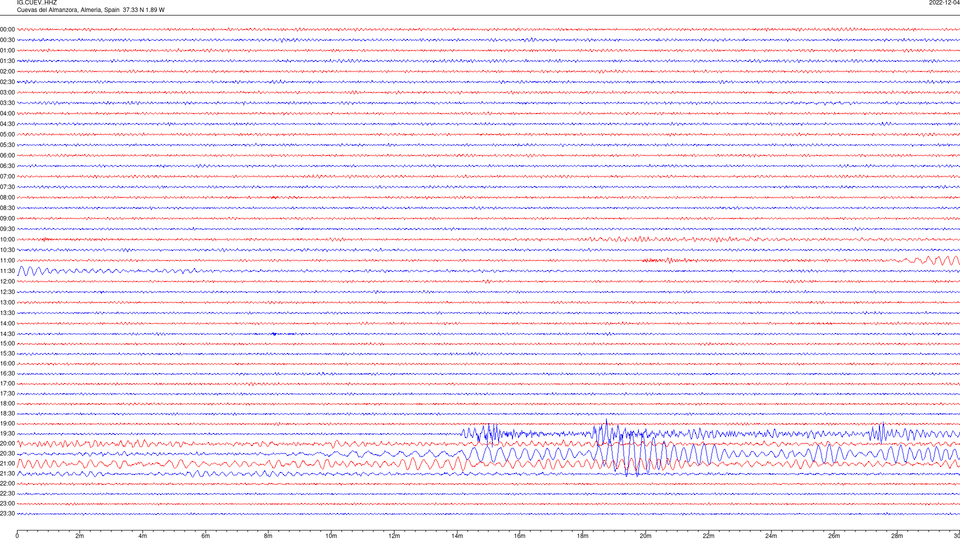Click the '17:00' trace time label
Screen dimensions: 960x540
(x=7, y=384)
